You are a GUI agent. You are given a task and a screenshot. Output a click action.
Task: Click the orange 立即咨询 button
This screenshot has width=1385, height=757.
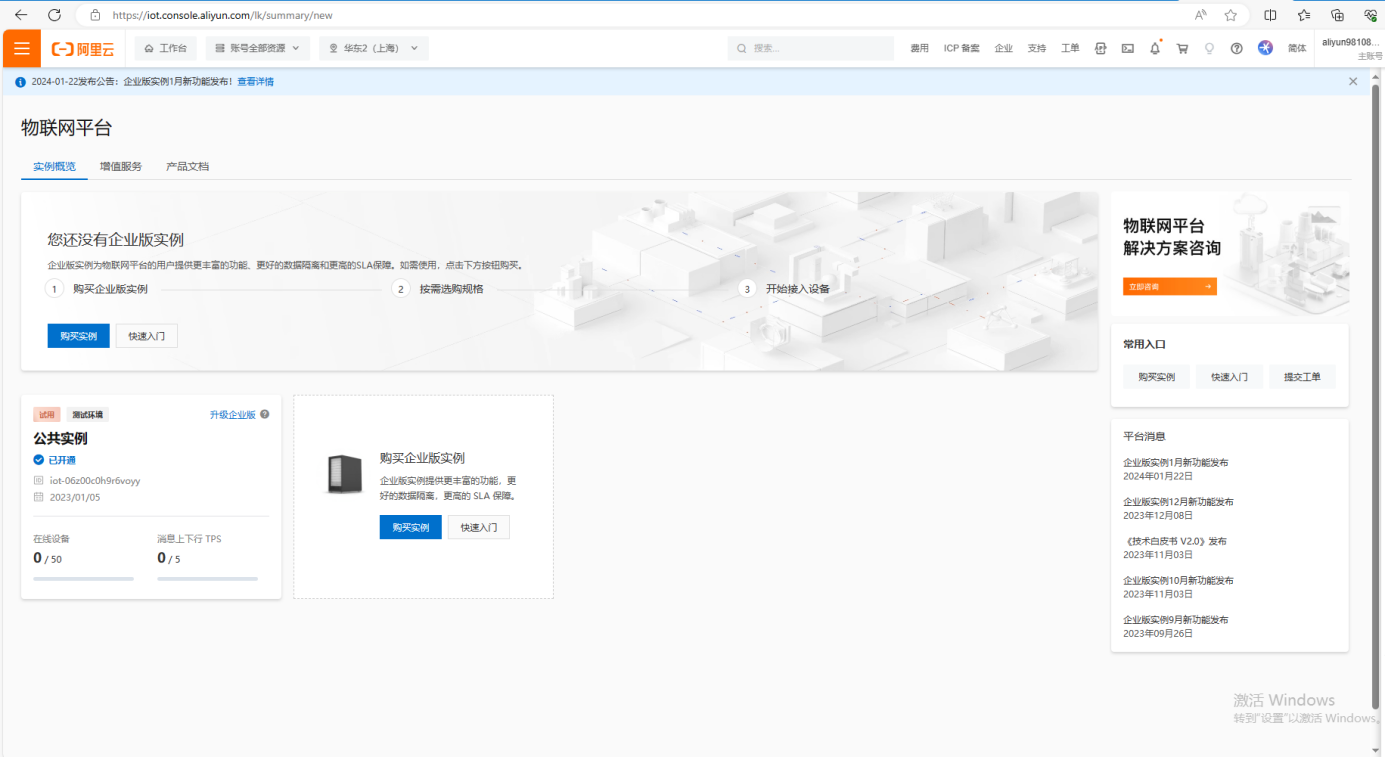1170,287
